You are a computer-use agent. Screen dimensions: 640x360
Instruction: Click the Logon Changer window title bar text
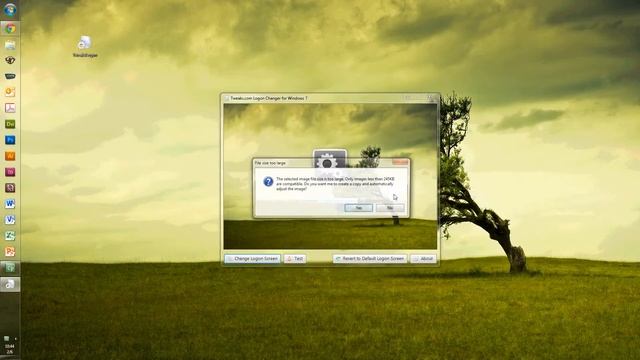(x=269, y=98)
